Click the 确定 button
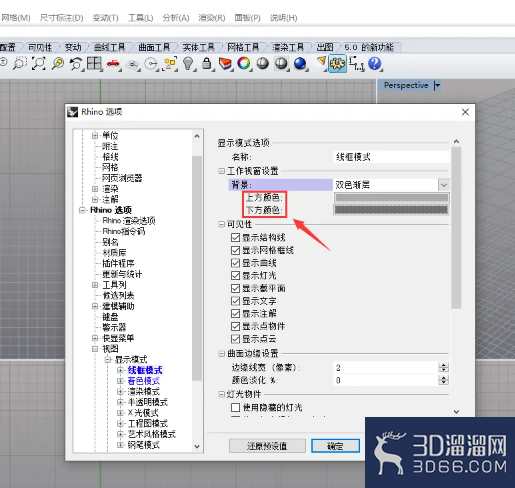The width and height of the screenshot is (515, 488). tap(335, 446)
